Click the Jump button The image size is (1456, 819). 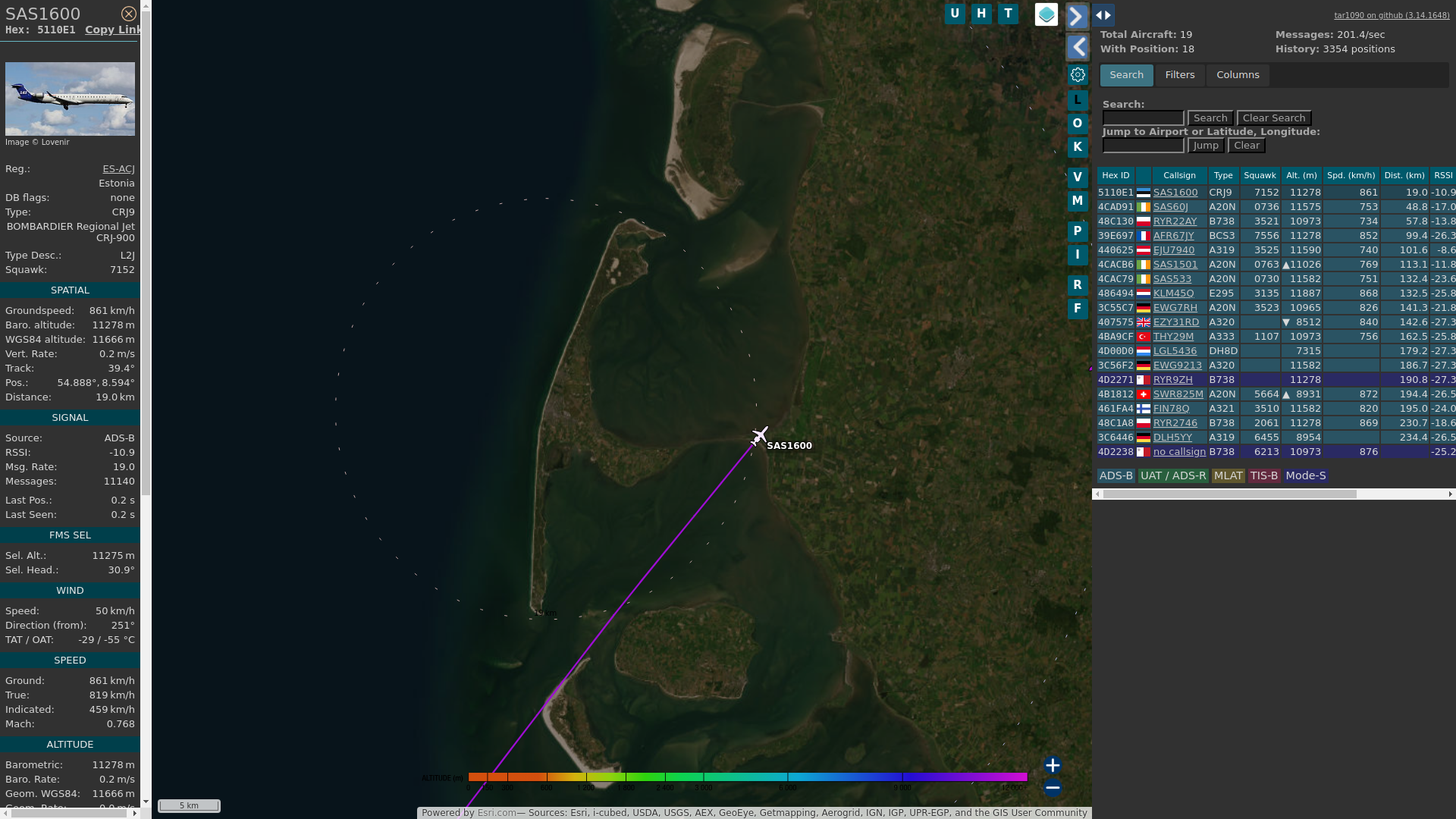(1206, 146)
